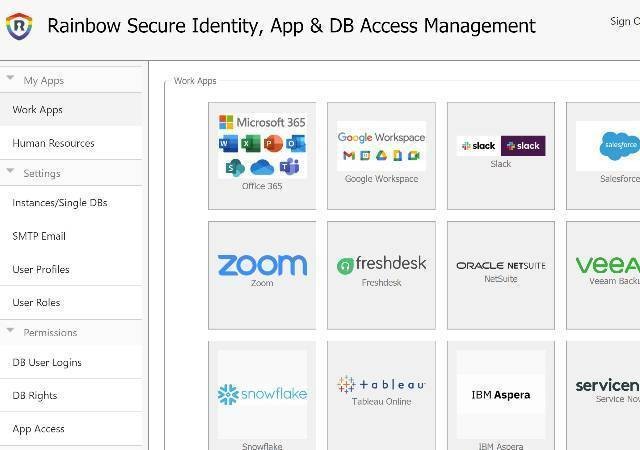Open the Oracle NetSuite tile
Viewport: 640px width, 450px height.
tap(500, 273)
